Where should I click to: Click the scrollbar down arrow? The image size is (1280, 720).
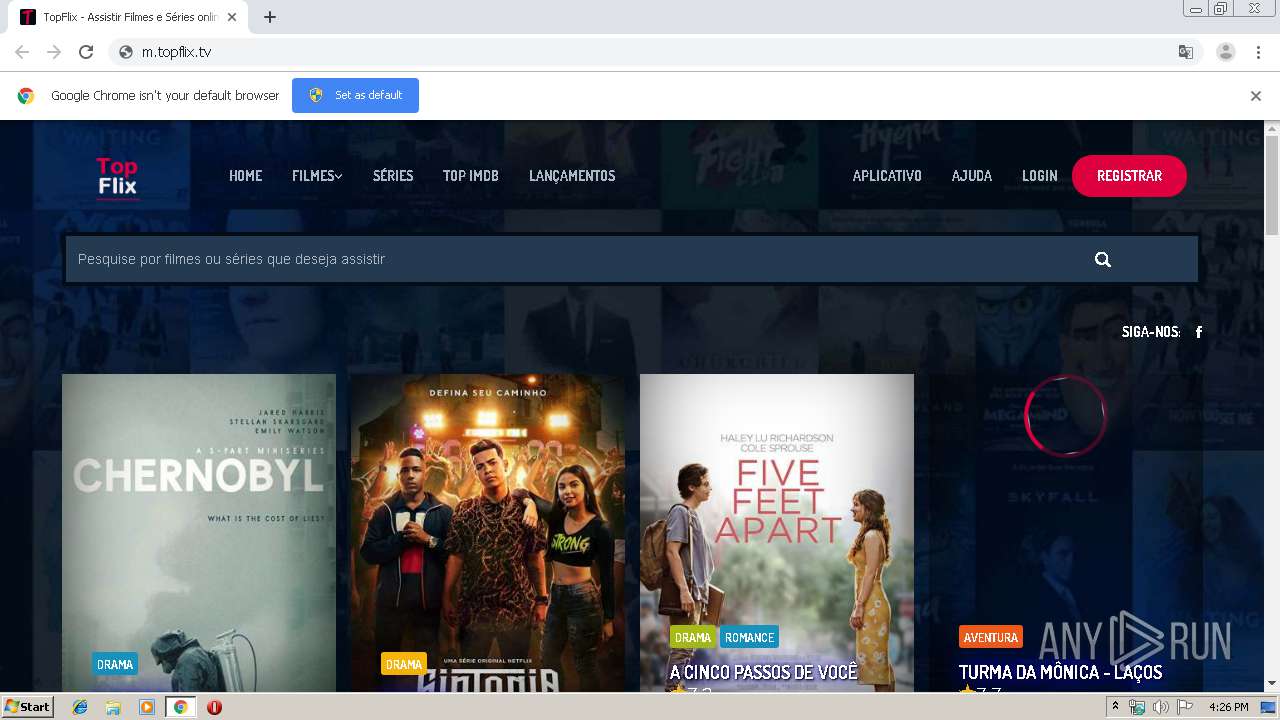tap(1272, 684)
